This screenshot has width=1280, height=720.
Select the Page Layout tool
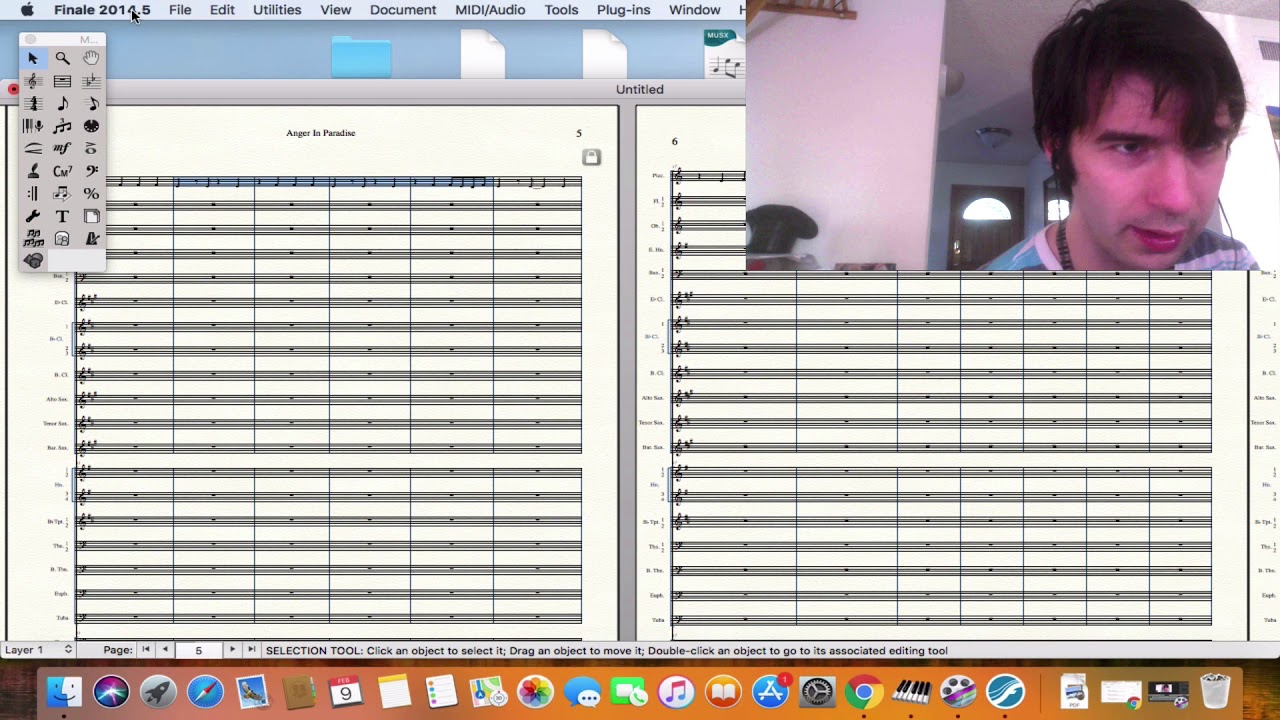tap(91, 216)
